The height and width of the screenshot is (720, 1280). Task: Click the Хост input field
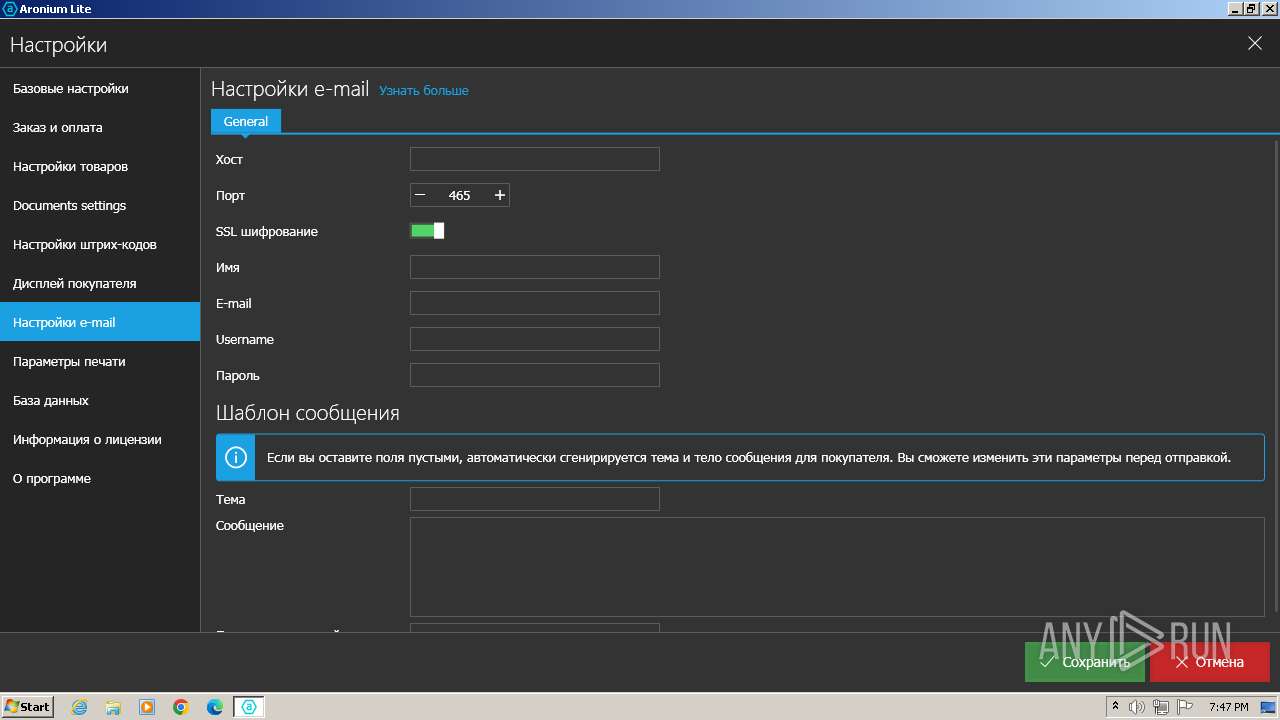pos(535,159)
